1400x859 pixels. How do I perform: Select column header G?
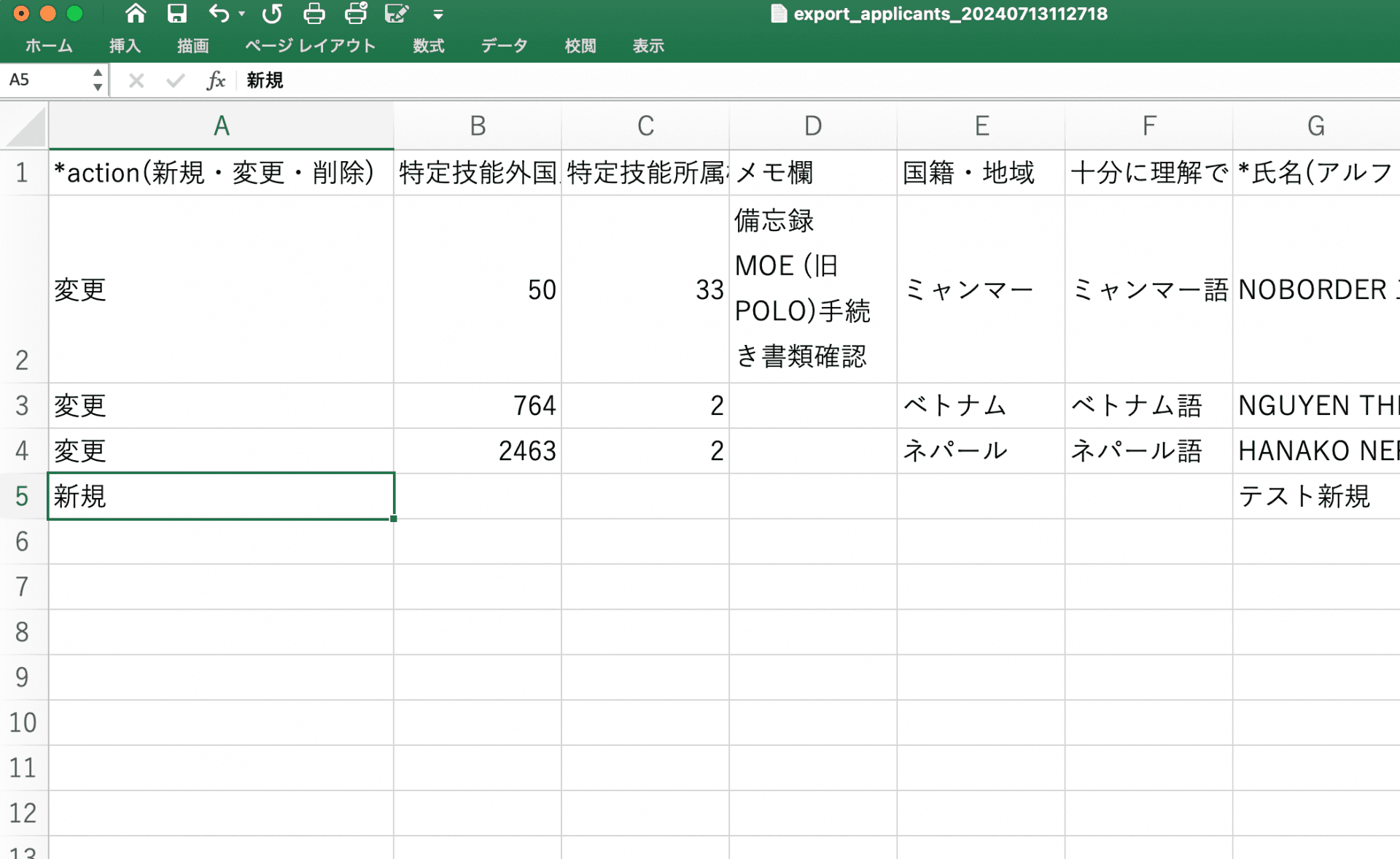point(1317,125)
